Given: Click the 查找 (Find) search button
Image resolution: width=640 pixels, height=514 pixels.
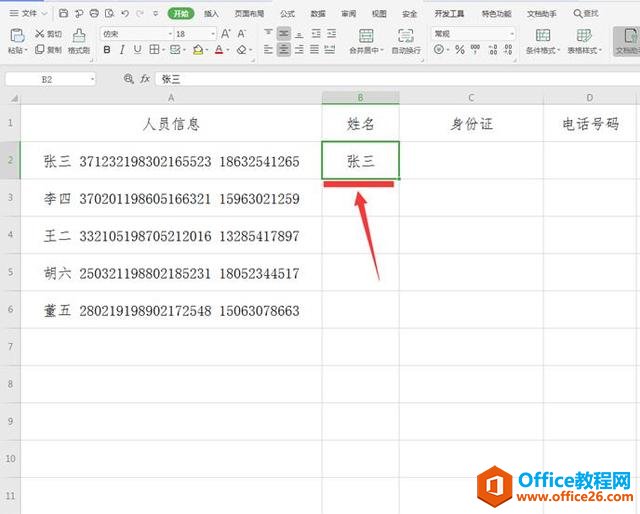Looking at the screenshot, I should 586,13.
